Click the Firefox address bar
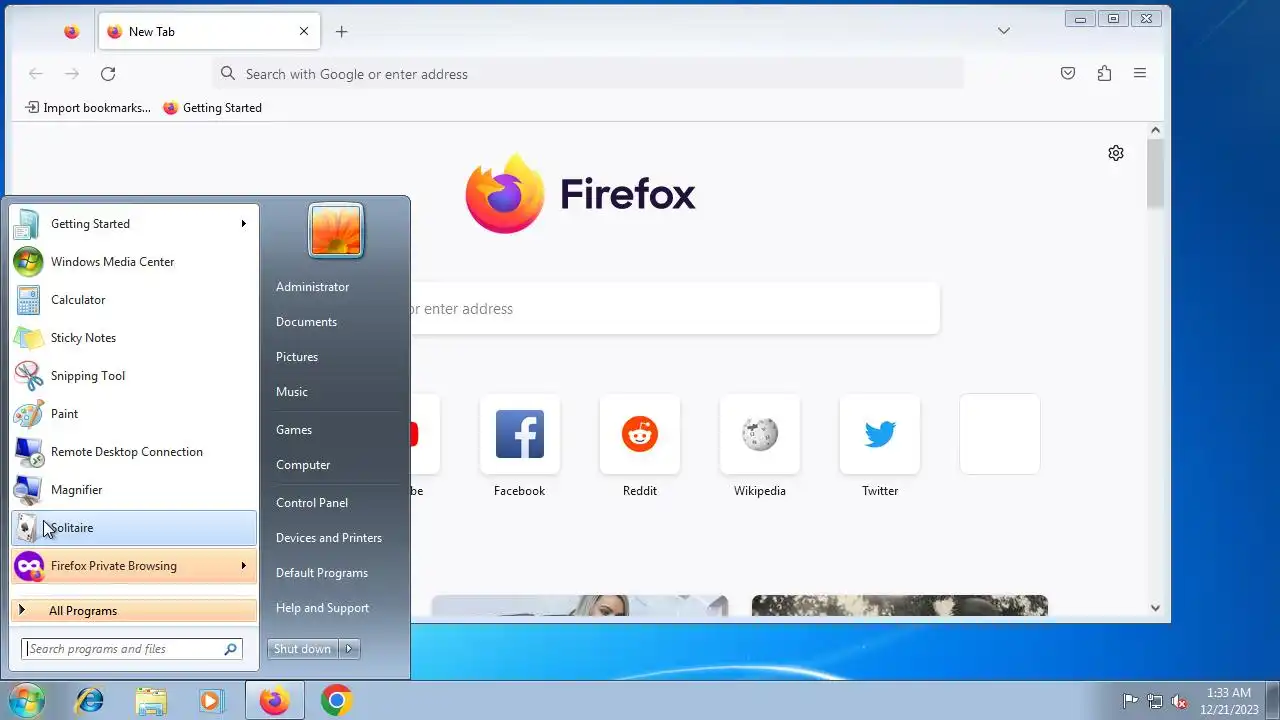The height and width of the screenshot is (720, 1280). pyautogui.click(x=588, y=74)
